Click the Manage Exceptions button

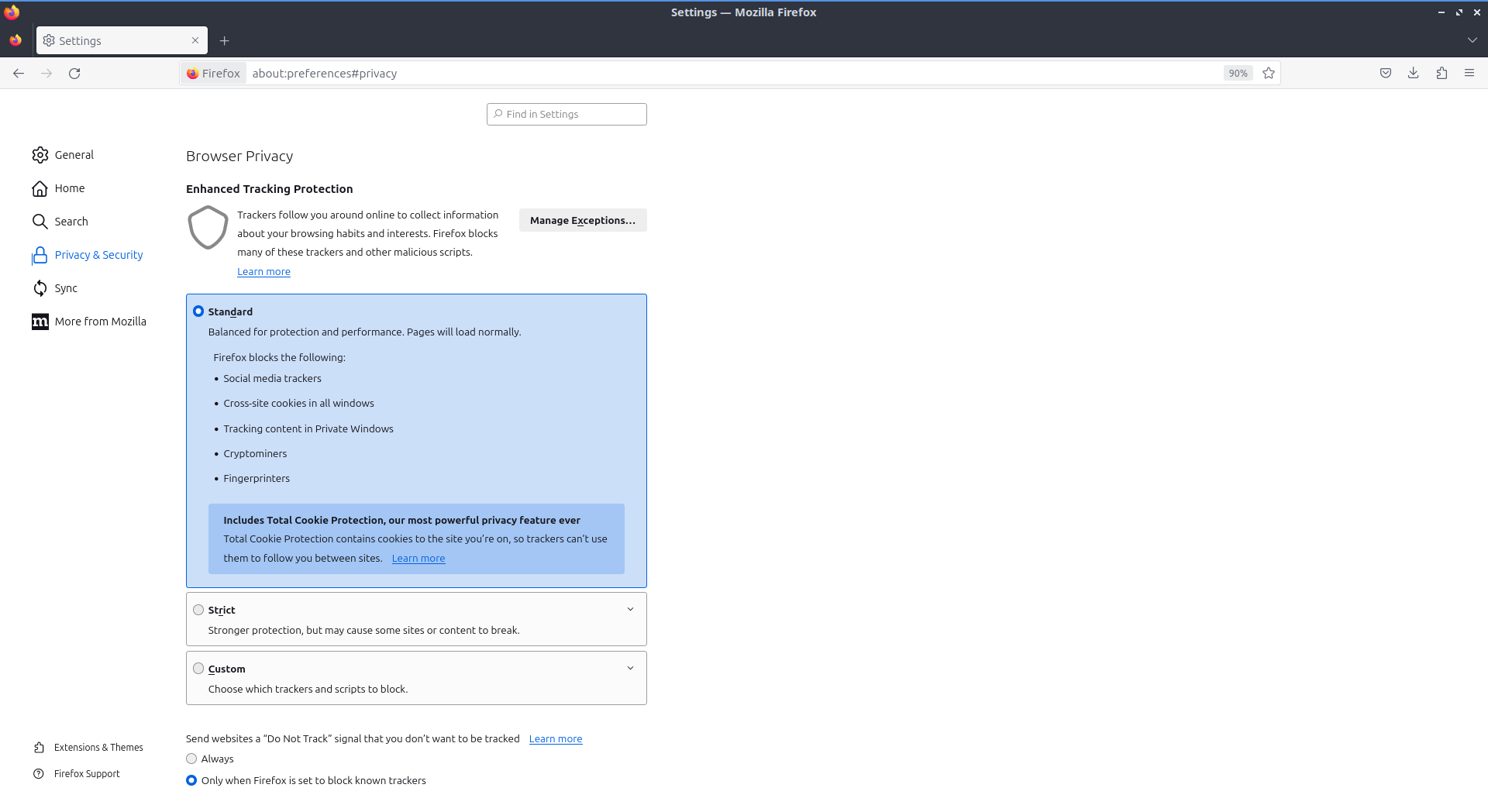(x=583, y=221)
